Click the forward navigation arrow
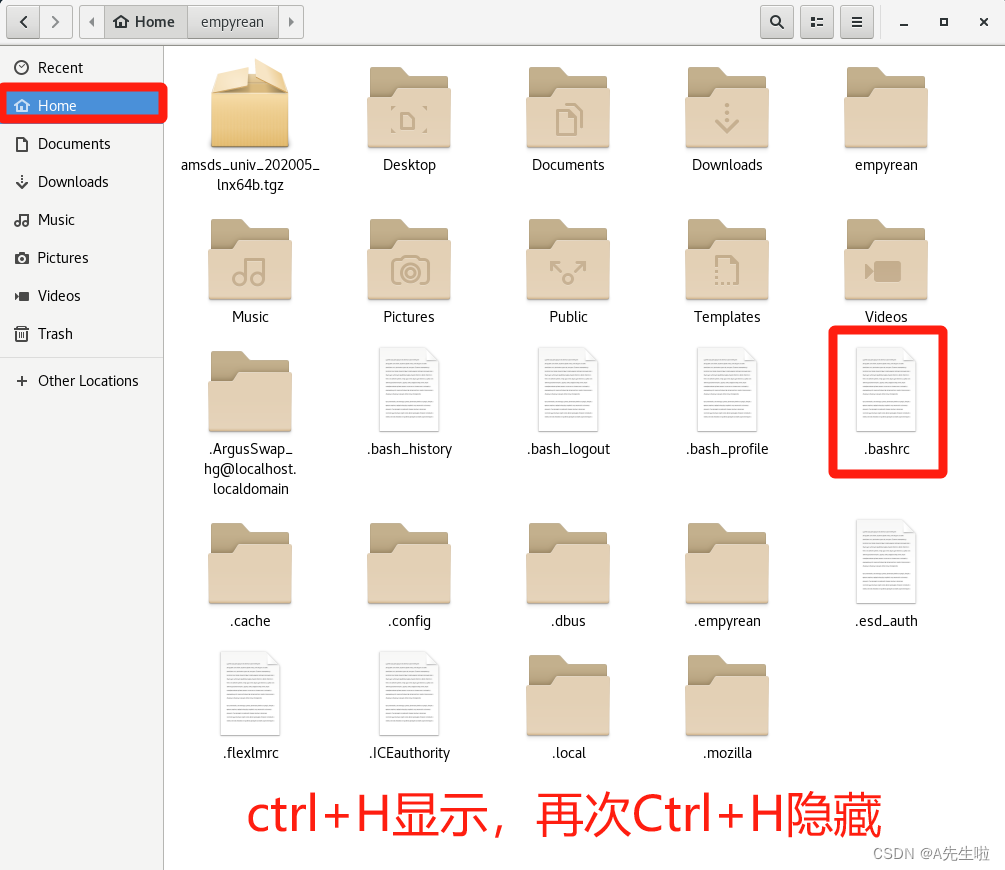The image size is (1005, 870). click(x=56, y=21)
